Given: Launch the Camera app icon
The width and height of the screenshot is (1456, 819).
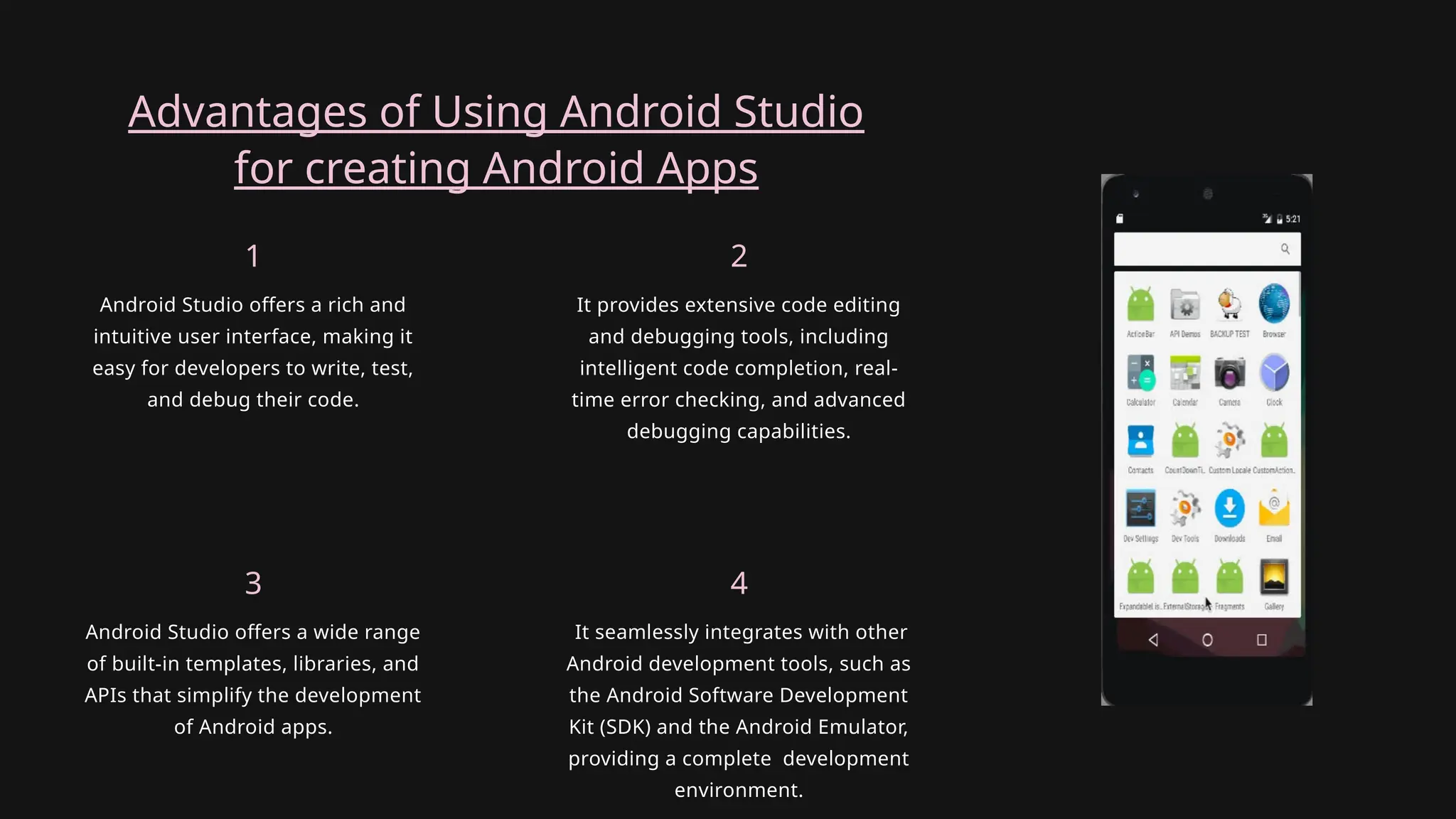Looking at the screenshot, I should pos(1230,373).
